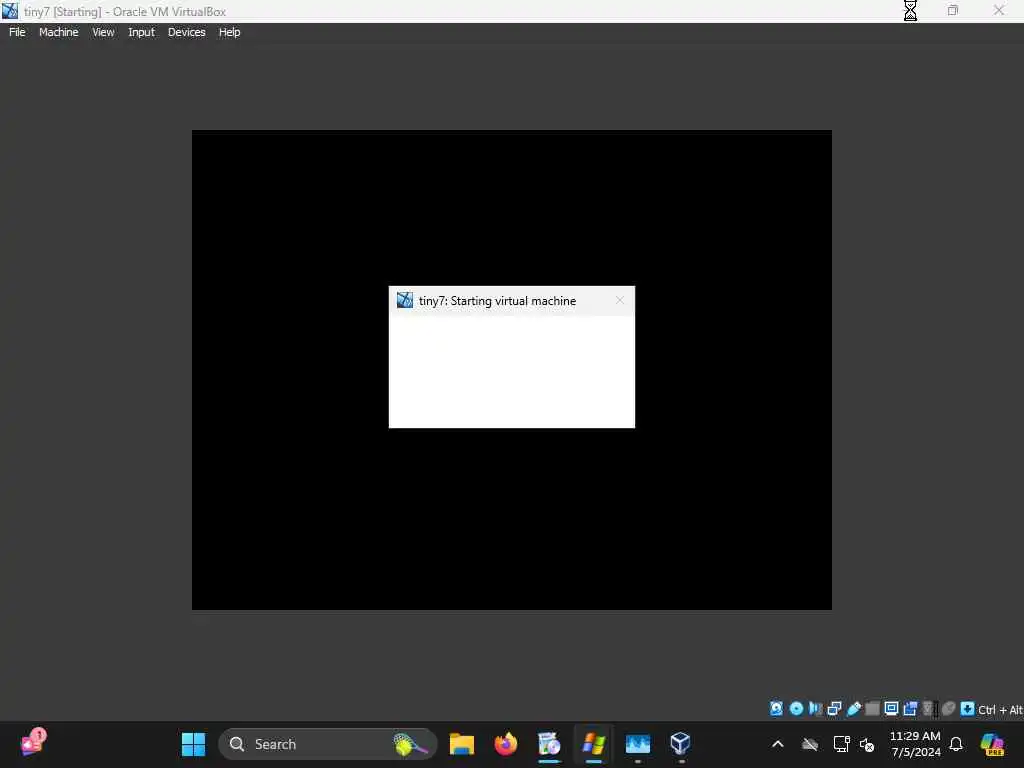Open File Explorer from the taskbar
This screenshot has height=768, width=1024.
tap(462, 744)
